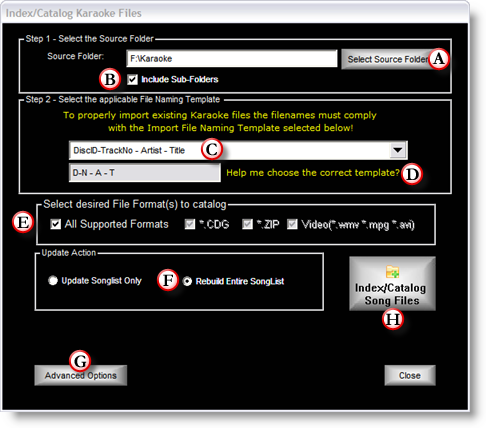Toggle the *.ZIP format checkbox
The width and height of the screenshot is (486, 428).
pos(247,224)
